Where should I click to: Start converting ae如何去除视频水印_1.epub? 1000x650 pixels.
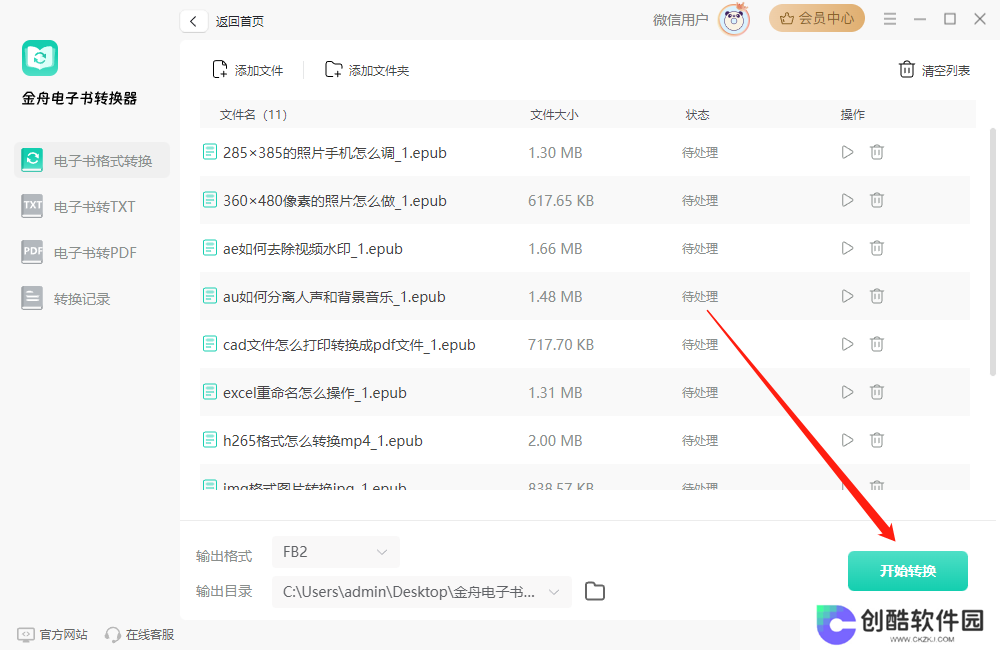pyautogui.click(x=847, y=248)
